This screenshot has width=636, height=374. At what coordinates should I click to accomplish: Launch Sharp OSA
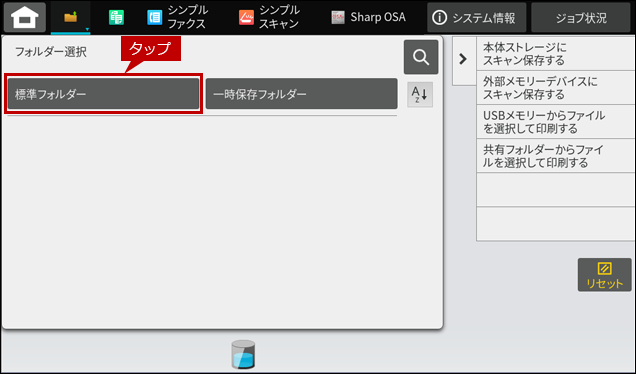pos(368,17)
